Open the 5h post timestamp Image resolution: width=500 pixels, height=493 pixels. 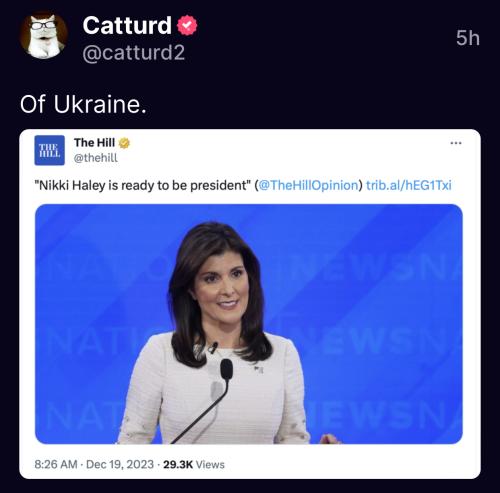(x=468, y=38)
